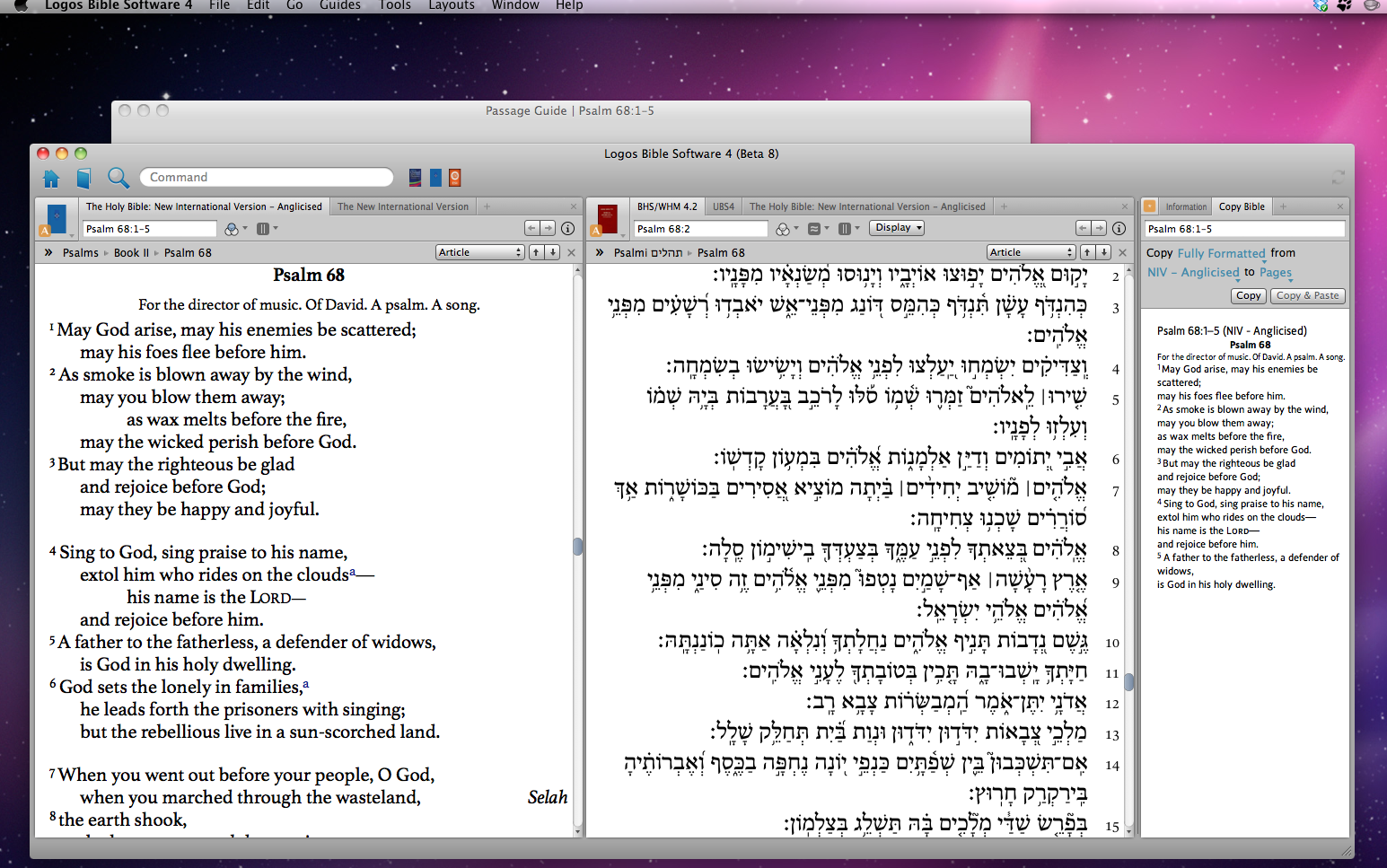The width and height of the screenshot is (1387, 868).
Task: Open the Display dropdown
Action: click(898, 228)
